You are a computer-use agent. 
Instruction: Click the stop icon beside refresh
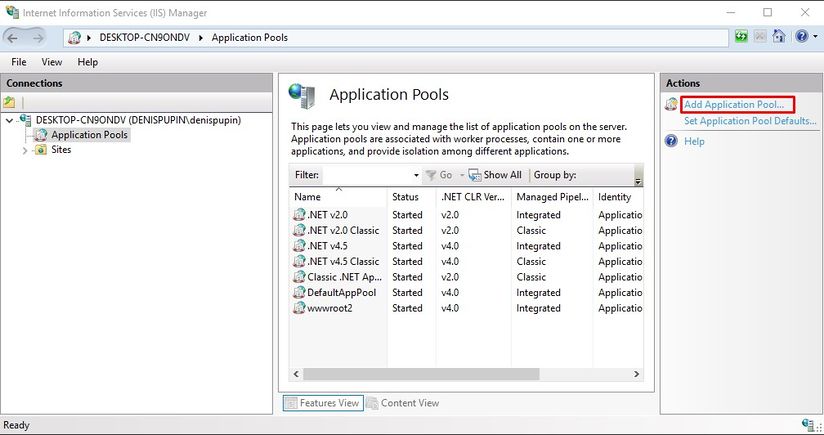760,37
